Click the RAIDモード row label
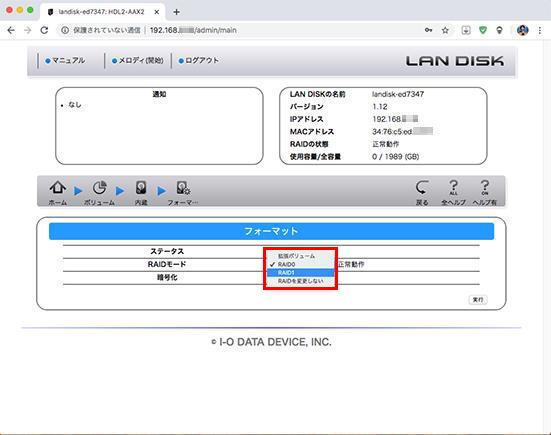 pyautogui.click(x=167, y=264)
